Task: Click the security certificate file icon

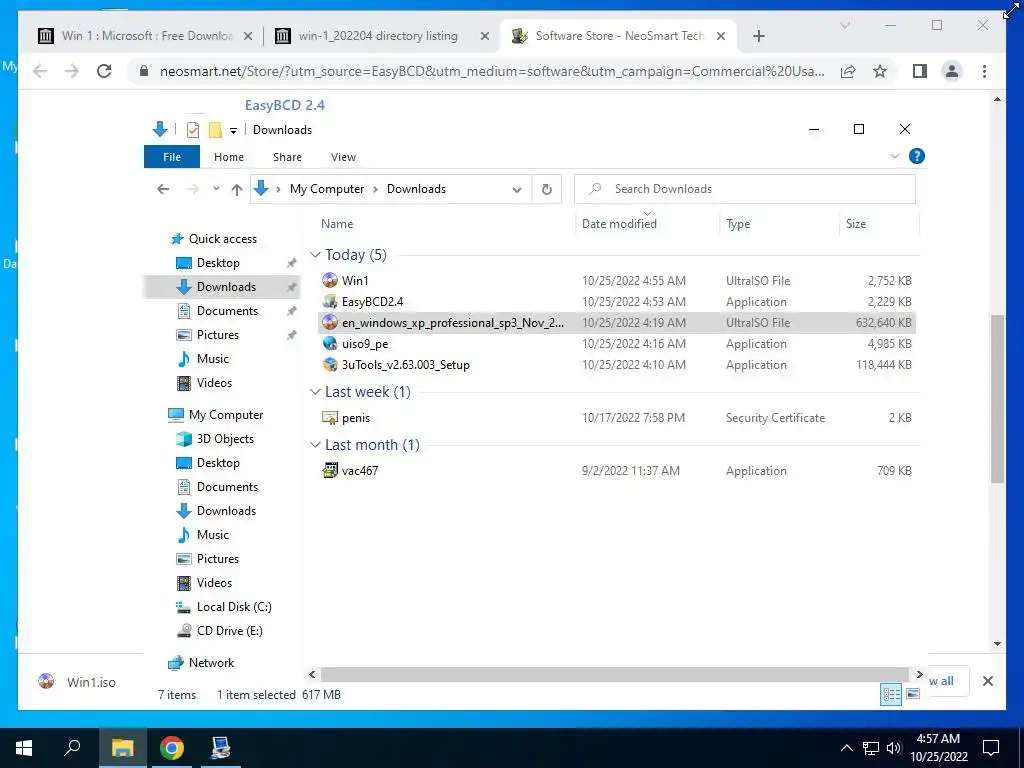Action: pos(330,417)
